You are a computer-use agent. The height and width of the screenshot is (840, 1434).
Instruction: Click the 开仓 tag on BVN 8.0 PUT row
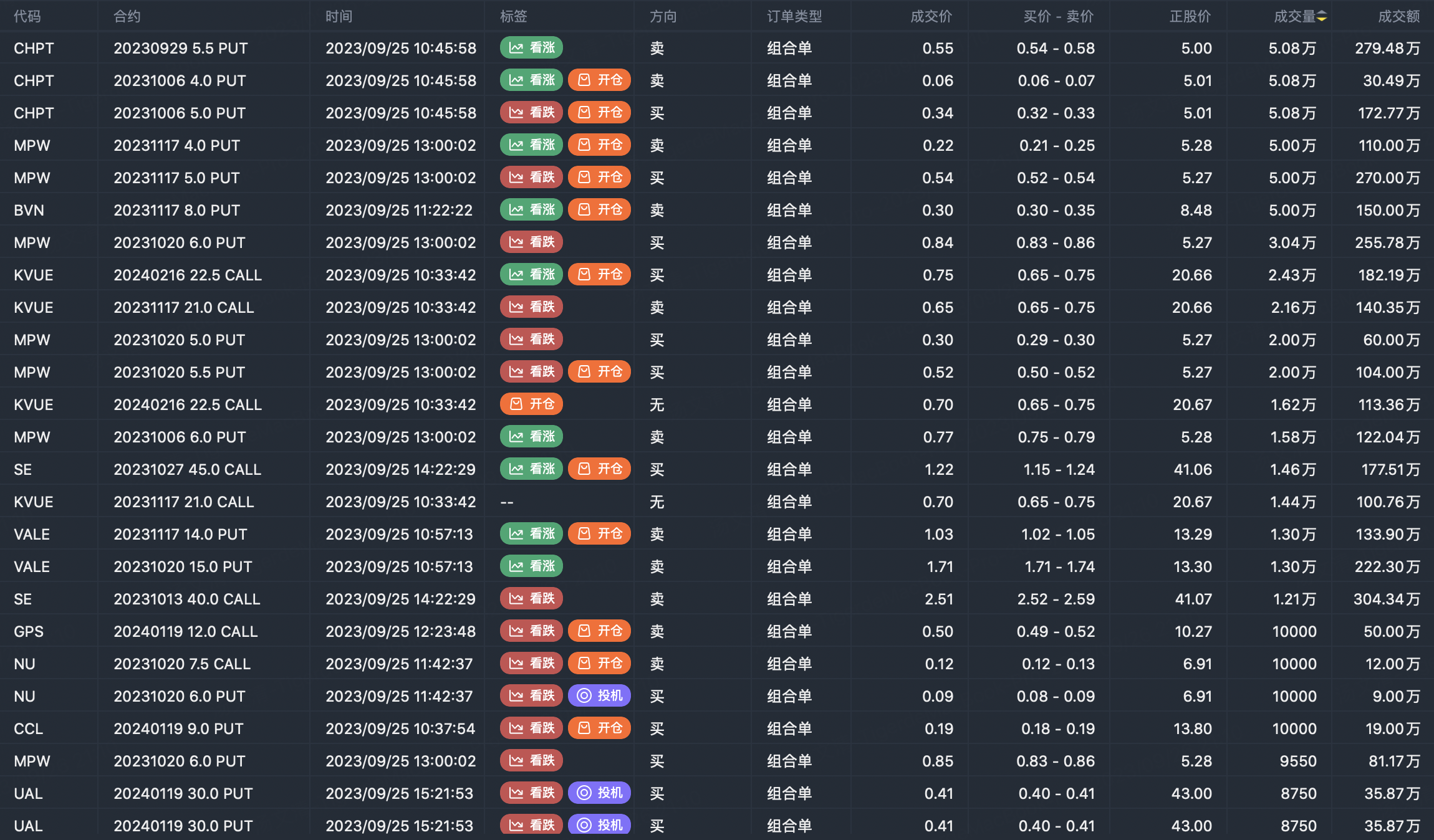599,210
